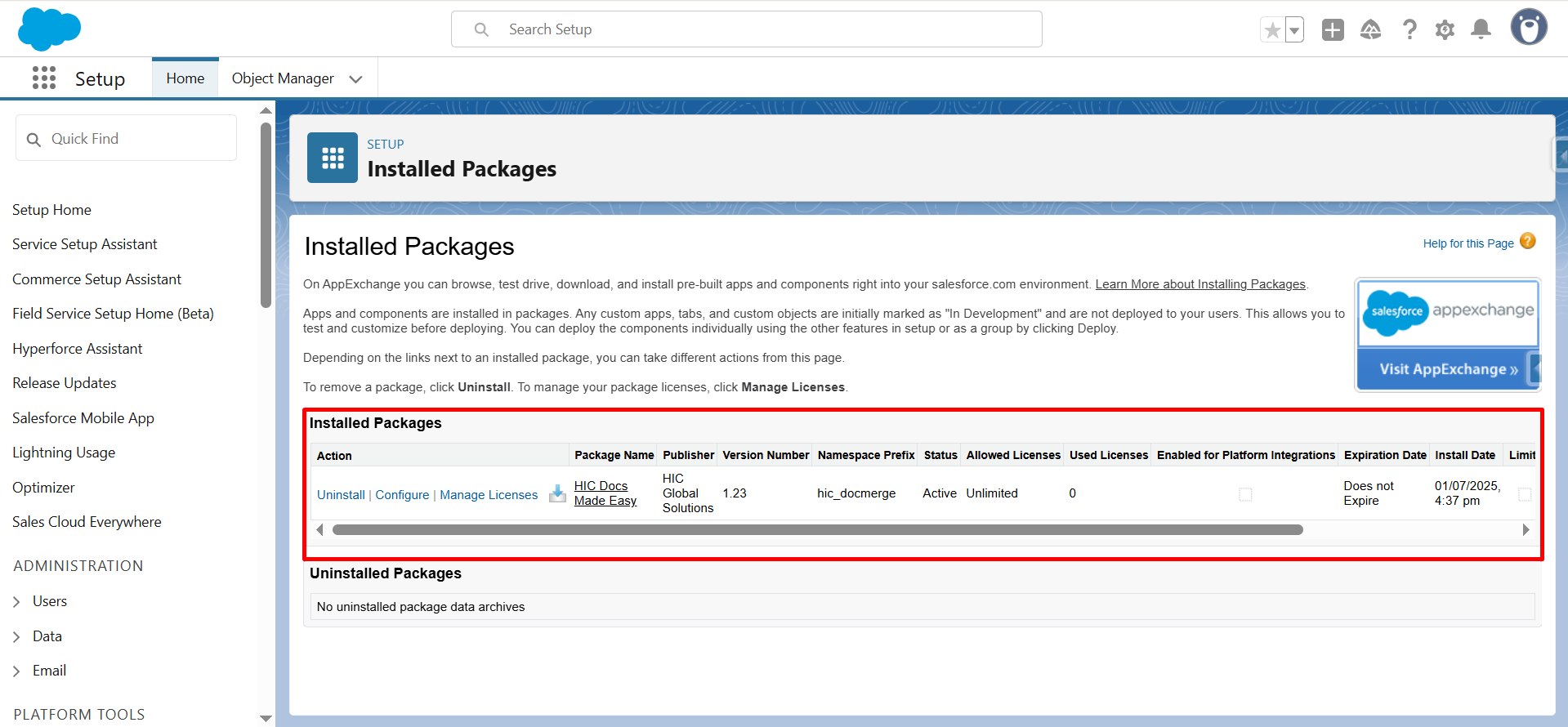Click the Package Name column header
Viewport: 1568px width, 727px height.
tap(614, 455)
